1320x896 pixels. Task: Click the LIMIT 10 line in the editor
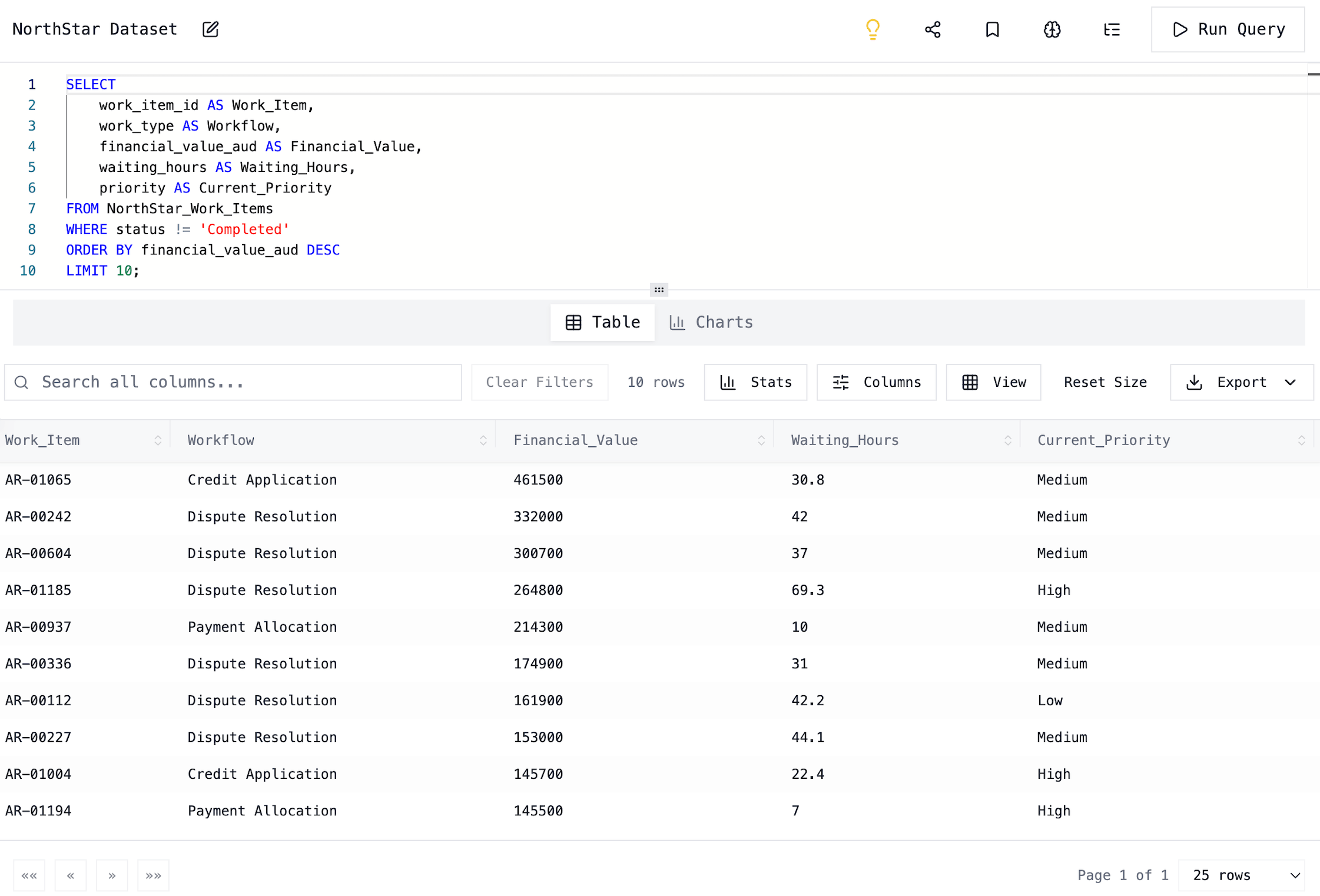pos(102,271)
